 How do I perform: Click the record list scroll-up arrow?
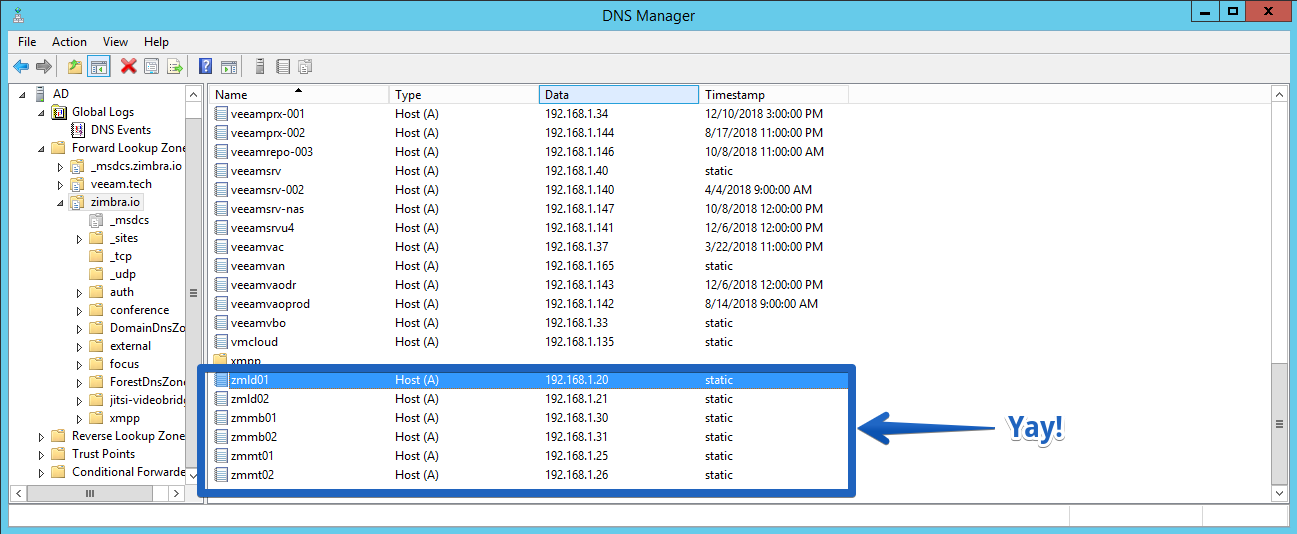(x=1279, y=93)
